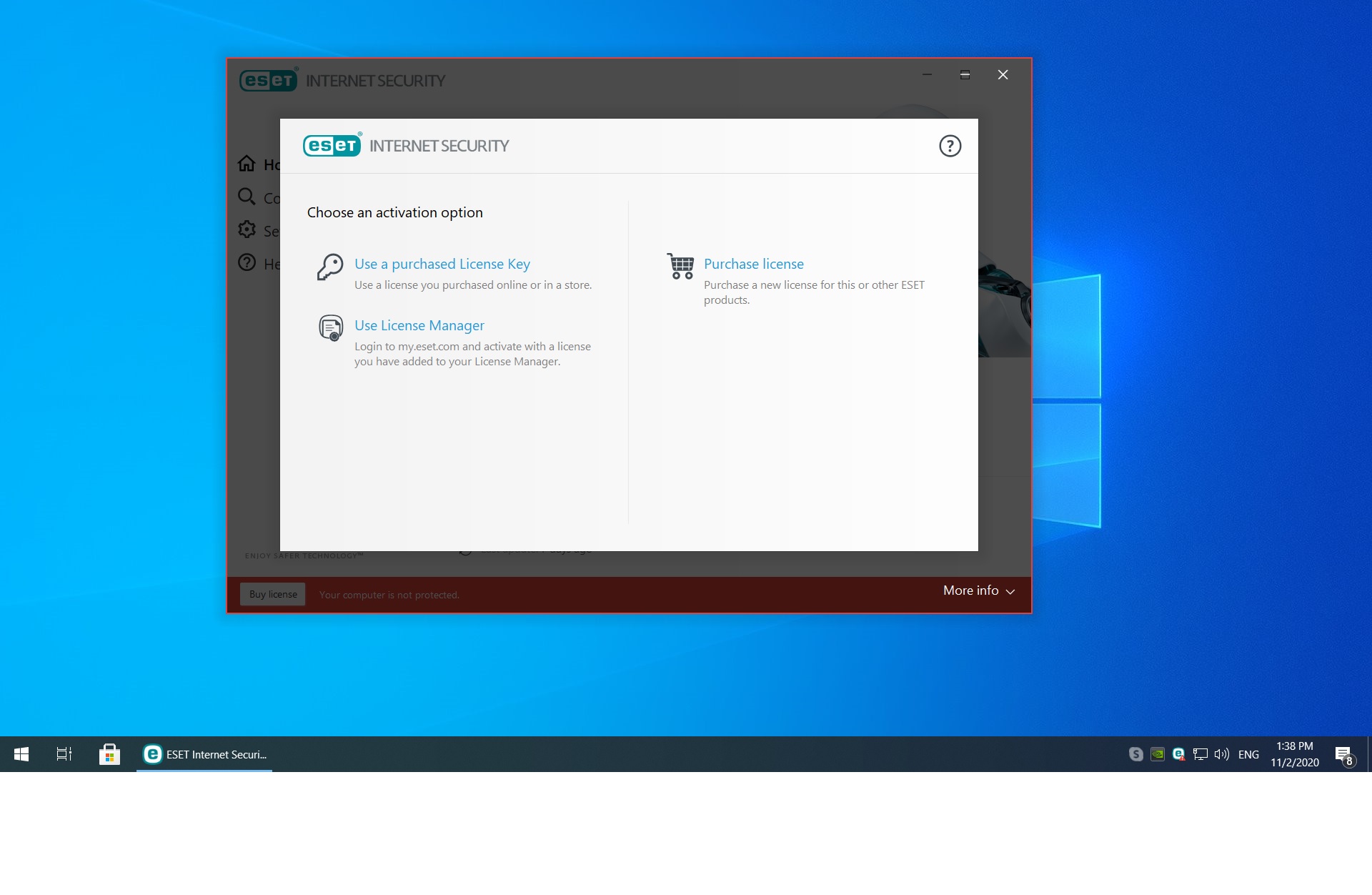The width and height of the screenshot is (1372, 895).
Task: Click the Skype tray icon
Action: click(1135, 754)
